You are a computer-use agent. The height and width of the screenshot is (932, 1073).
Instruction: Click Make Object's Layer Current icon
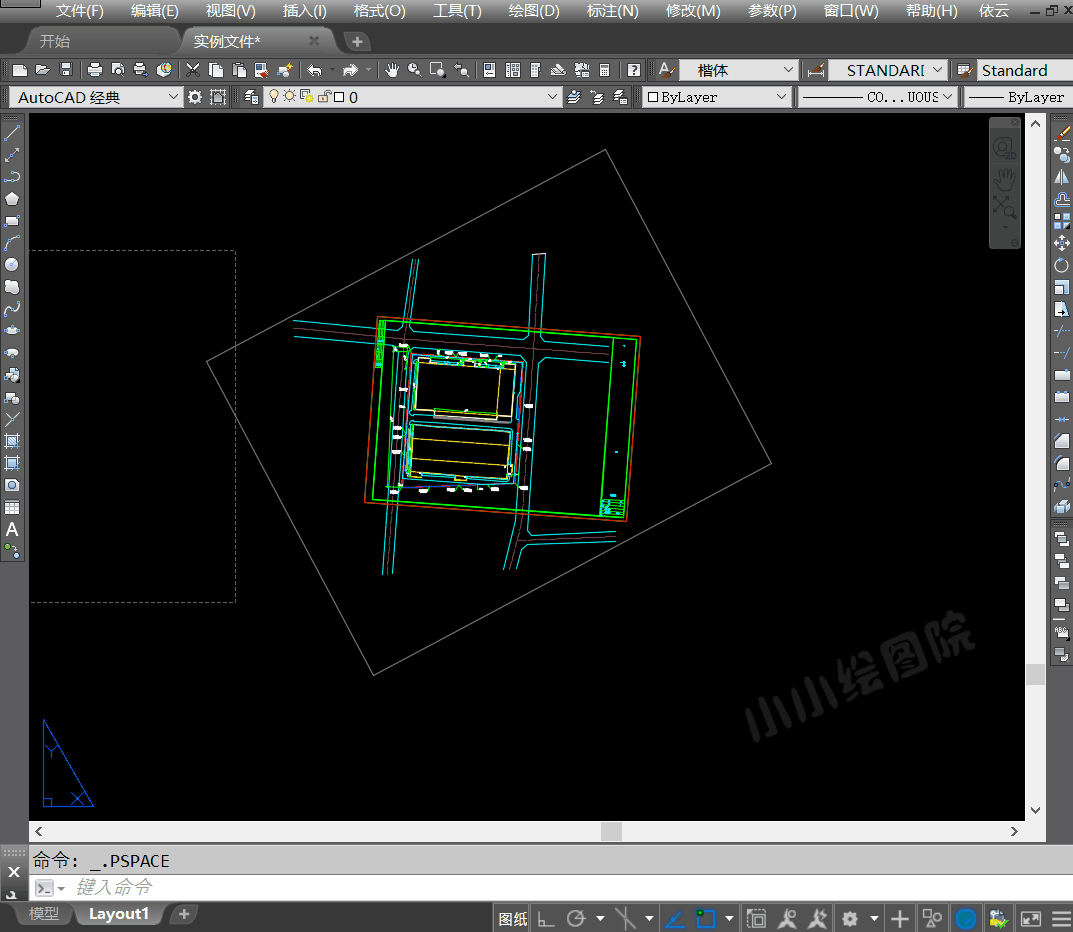[x=574, y=97]
